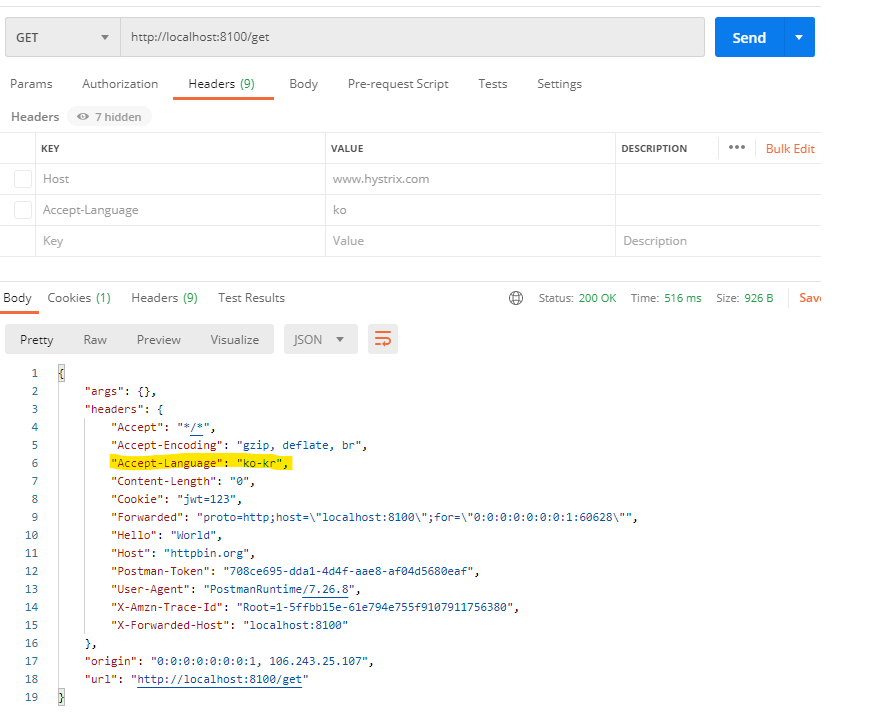Click the 926 B size value
886x718 pixels.
point(758,298)
